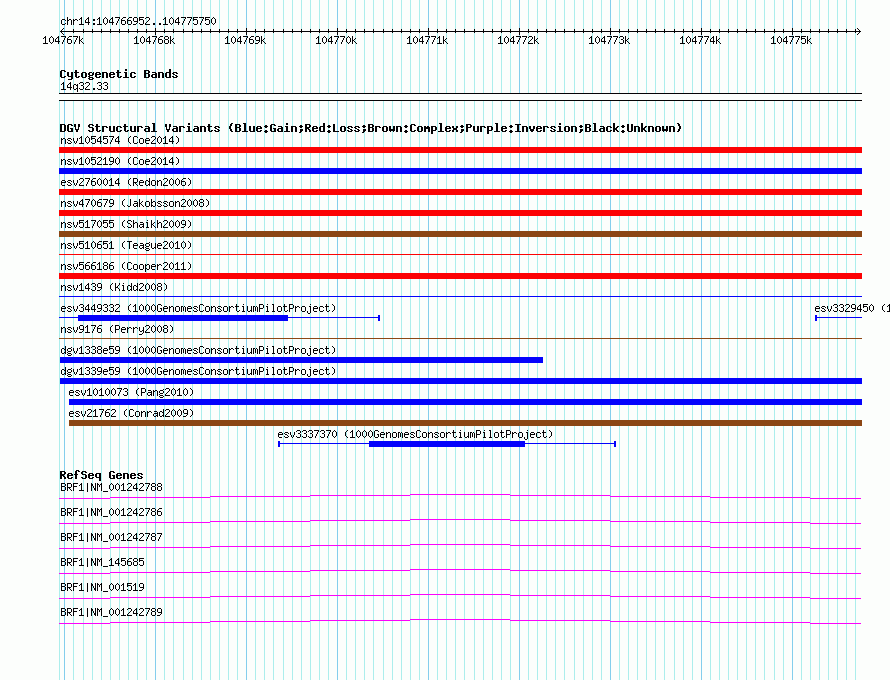The image size is (890, 680).
Task: Open variant nsv9176 (Perry2008) label
Action: pos(117,329)
